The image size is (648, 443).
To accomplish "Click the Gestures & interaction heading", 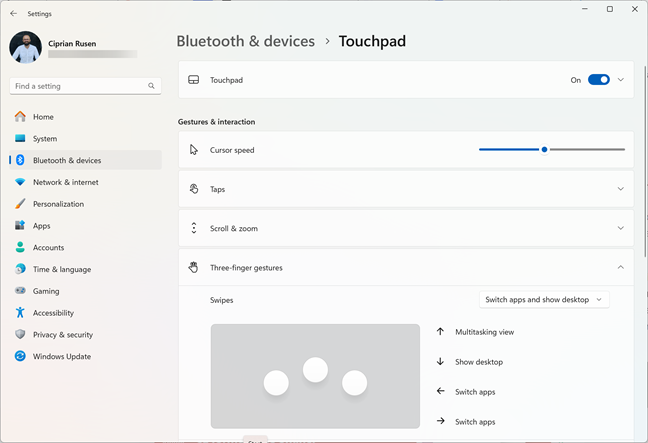I will pyautogui.click(x=217, y=121).
